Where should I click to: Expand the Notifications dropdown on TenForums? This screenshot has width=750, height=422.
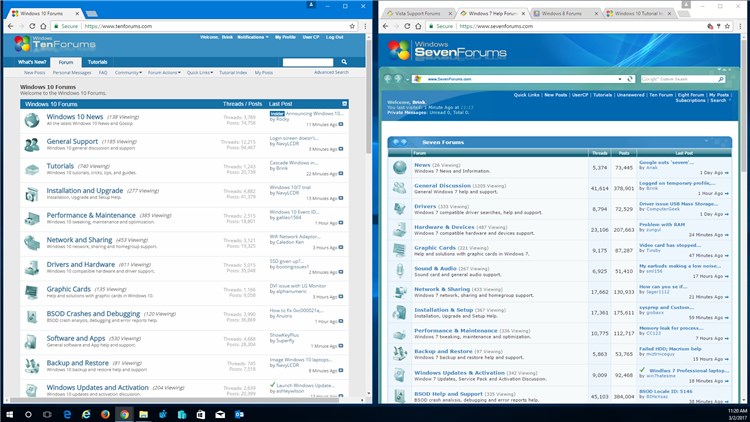tap(253, 37)
